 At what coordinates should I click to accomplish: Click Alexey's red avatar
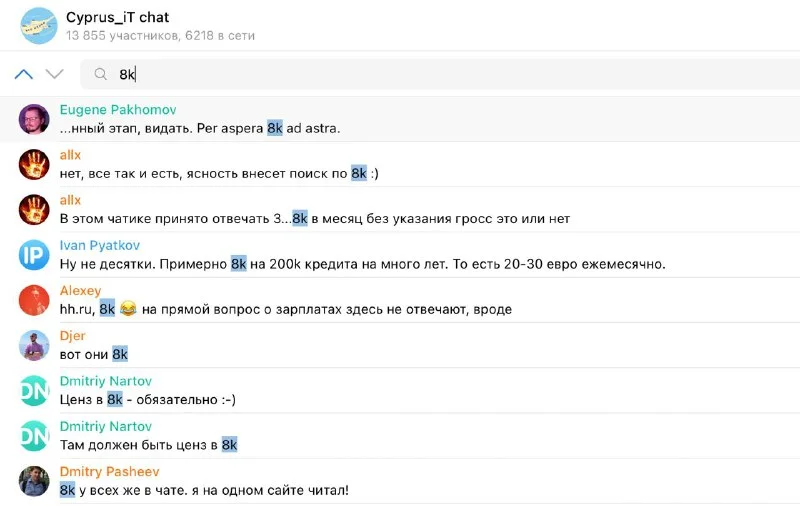pos(34,300)
